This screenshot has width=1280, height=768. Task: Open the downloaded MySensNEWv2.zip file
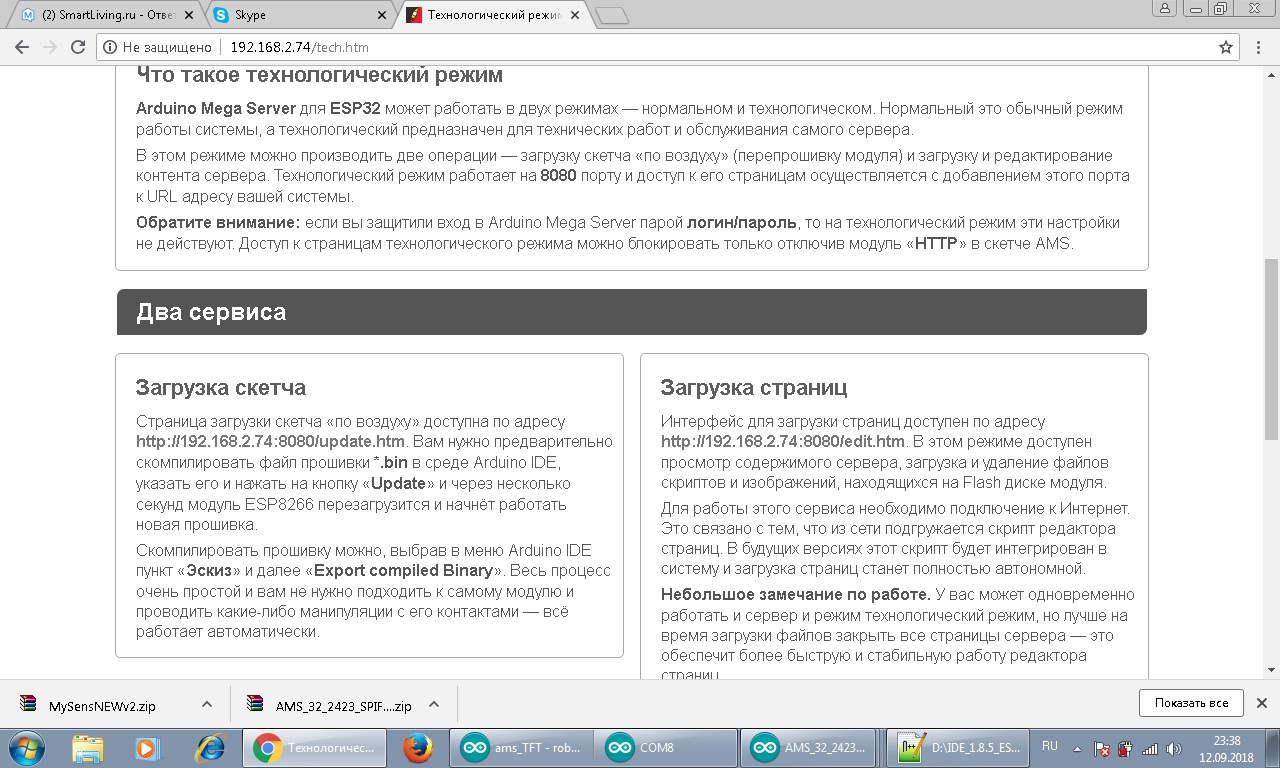pos(102,705)
